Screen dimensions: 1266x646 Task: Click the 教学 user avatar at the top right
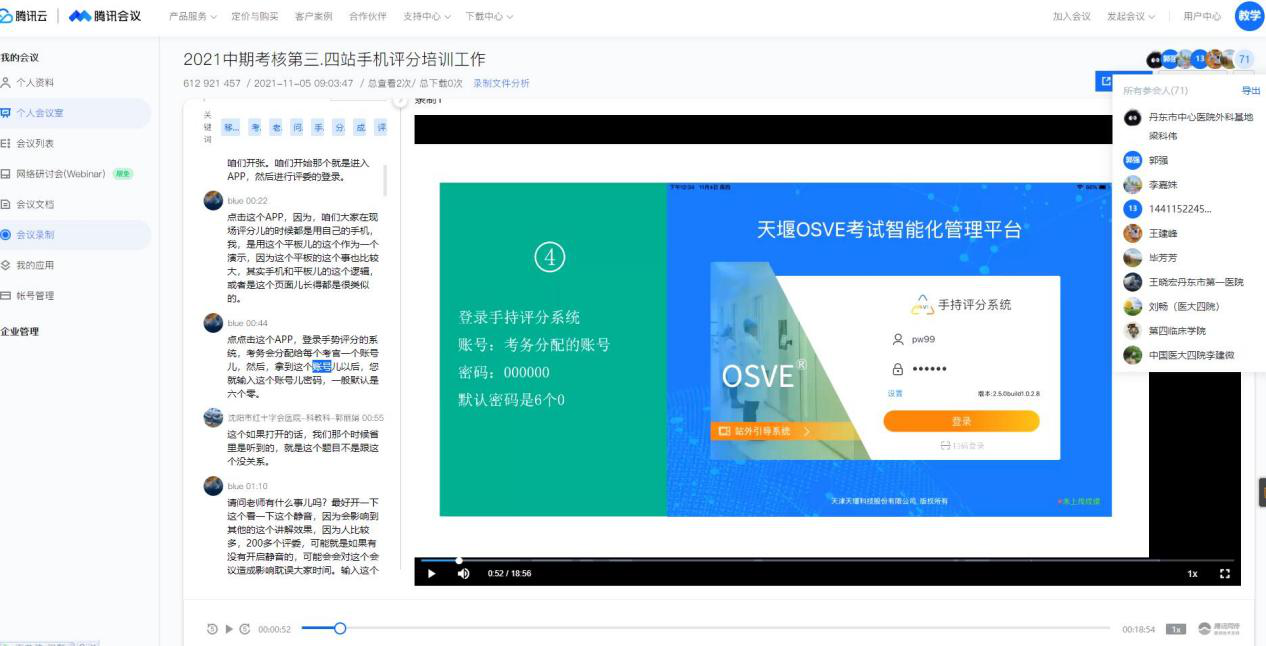coord(1249,16)
